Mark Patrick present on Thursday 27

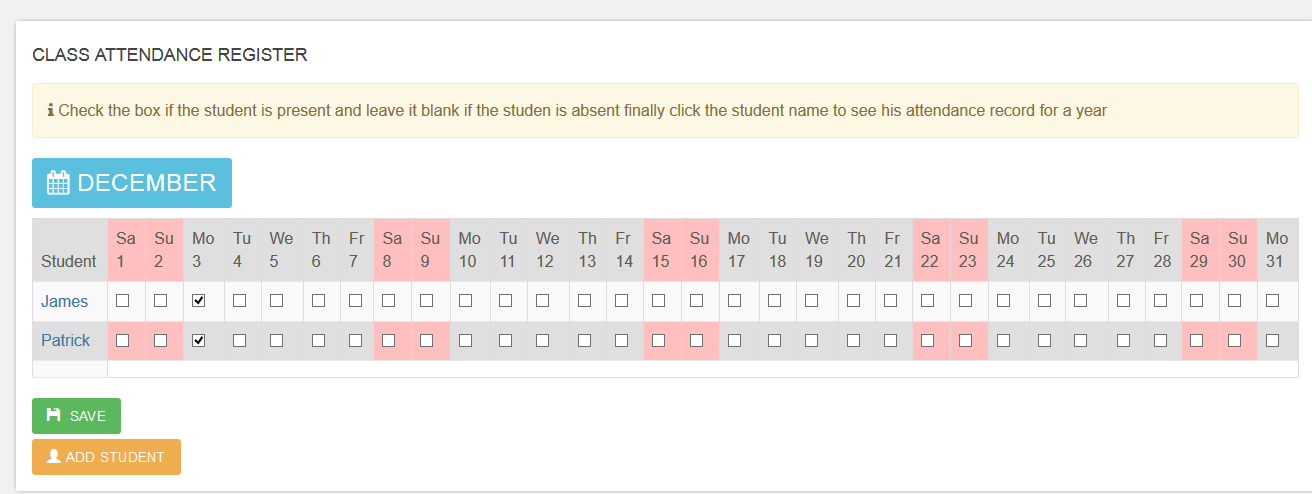(x=1123, y=340)
